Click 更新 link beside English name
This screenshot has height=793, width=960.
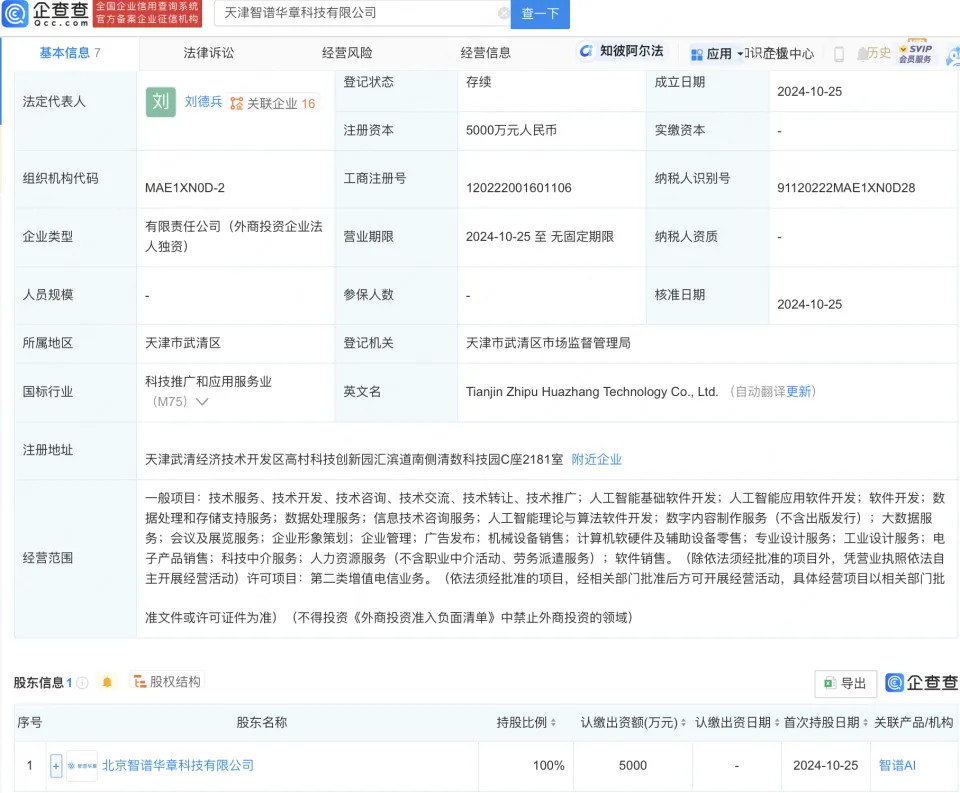point(798,391)
